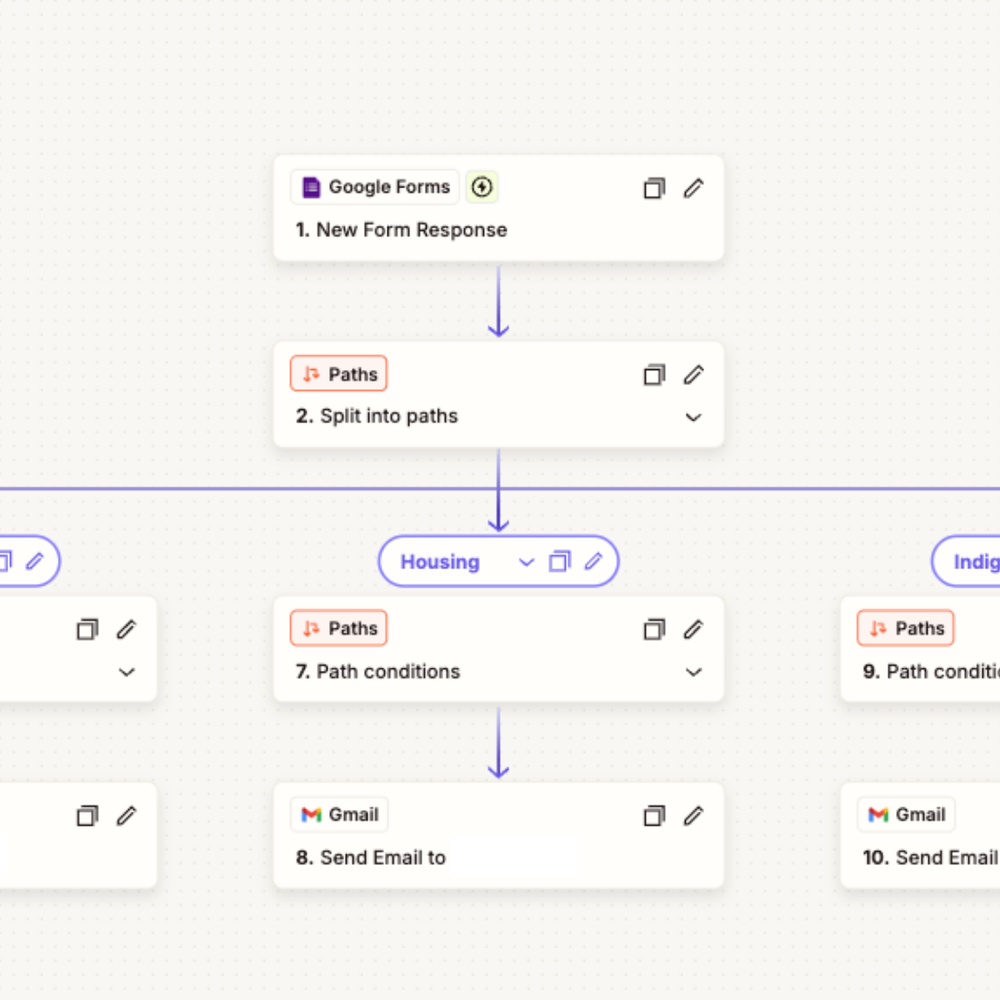
Task: Click the Paths badge on step 9
Action: 906,628
